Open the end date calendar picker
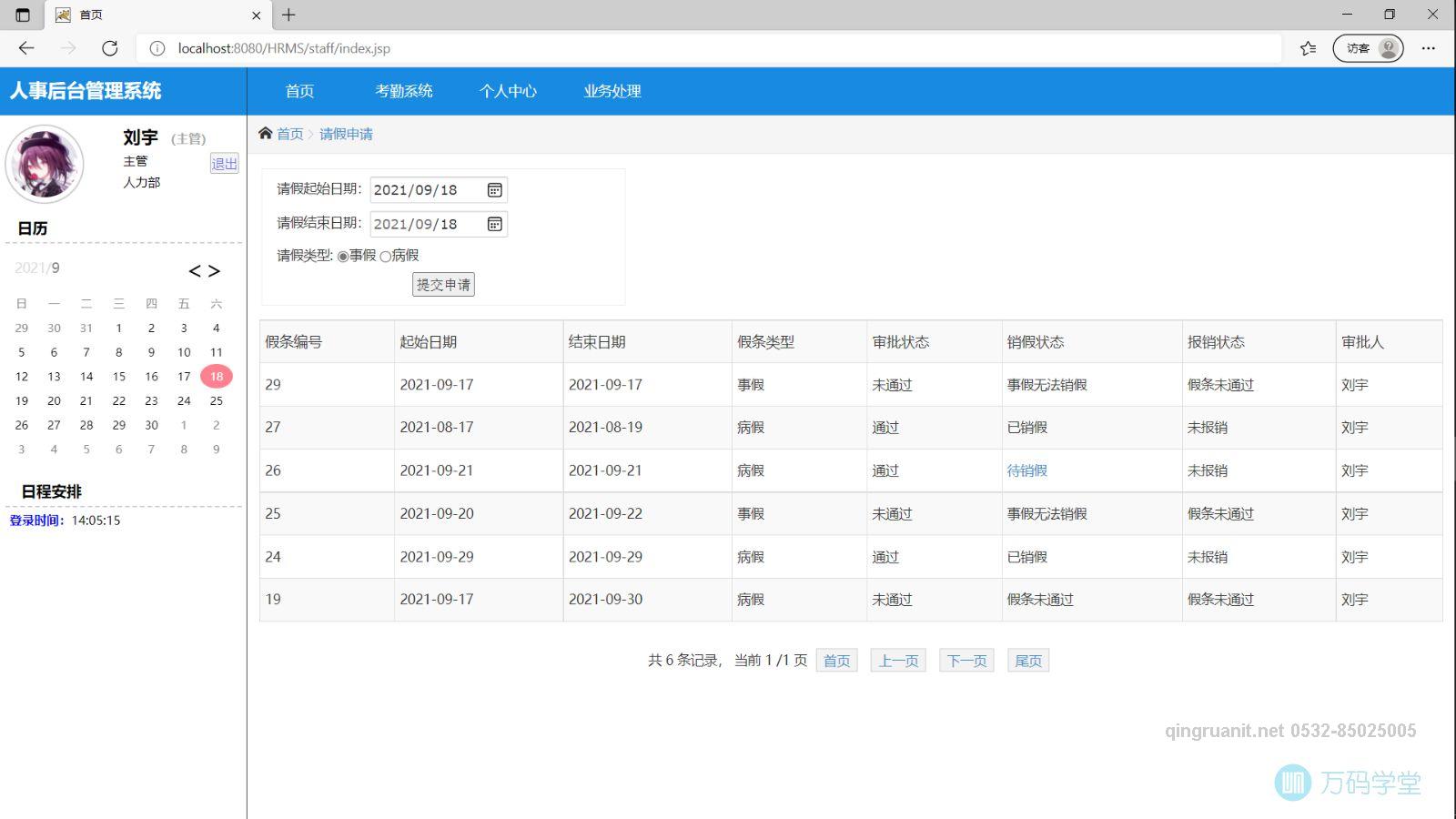This screenshot has width=1456, height=819. 494,224
